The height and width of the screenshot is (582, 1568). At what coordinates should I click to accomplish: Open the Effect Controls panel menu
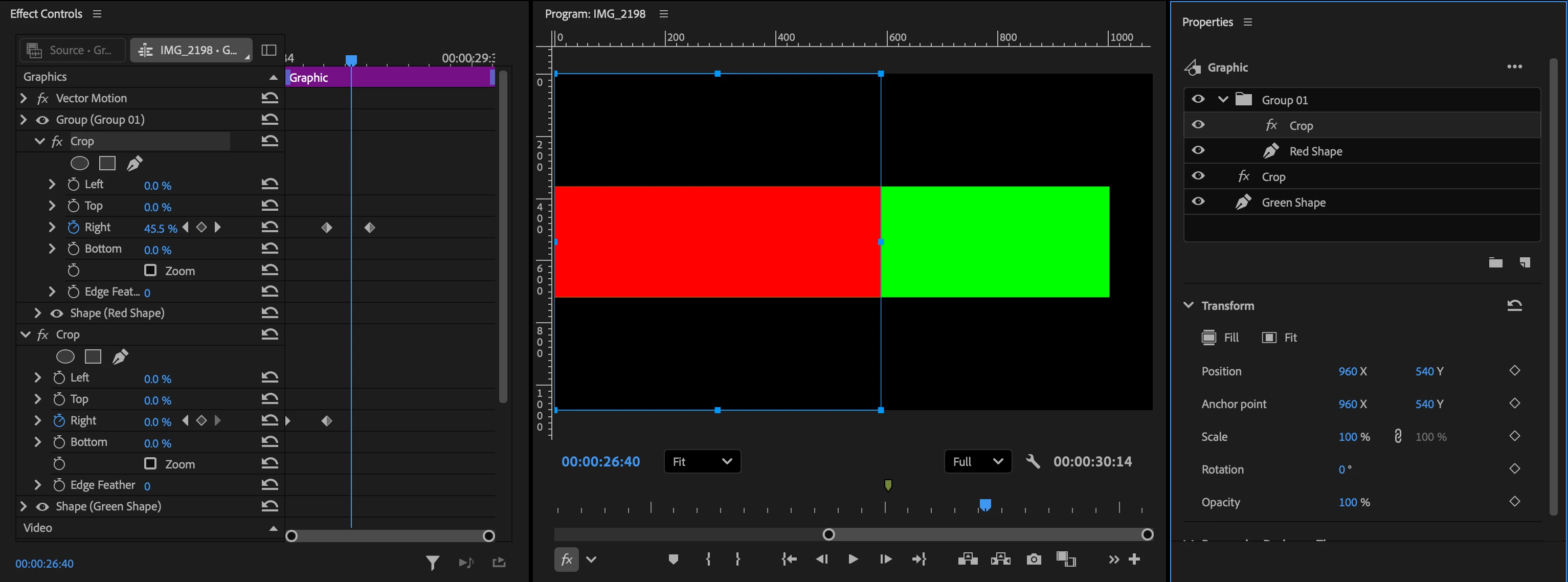(97, 13)
